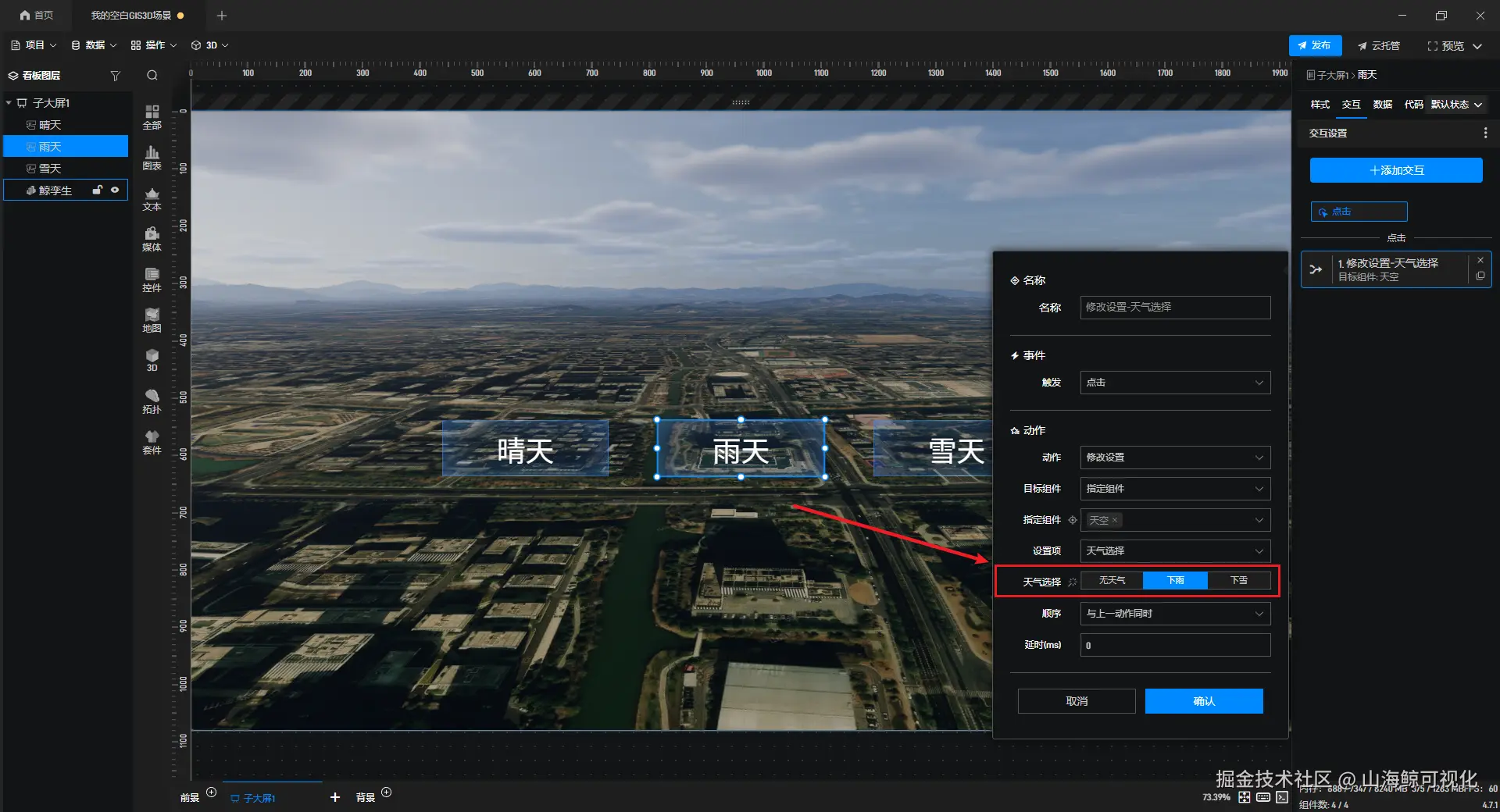Switch to the 样式 style tab

pyautogui.click(x=1320, y=105)
